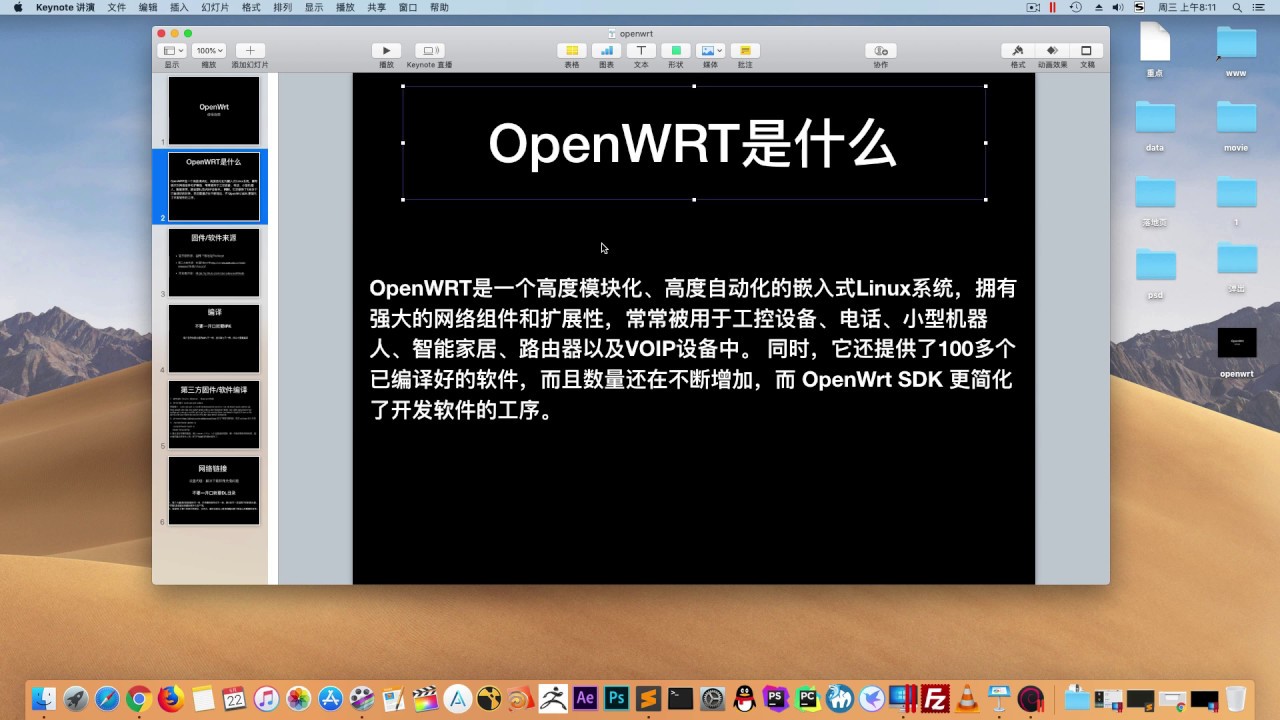The image size is (1280, 720).
Task: Insert a chart from the toolbar
Action: [606, 51]
